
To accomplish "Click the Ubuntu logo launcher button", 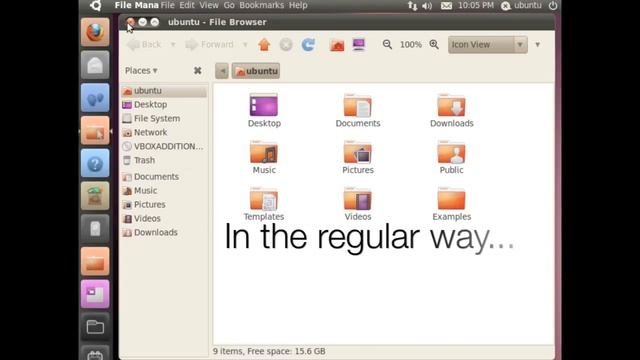I will coord(95,6).
